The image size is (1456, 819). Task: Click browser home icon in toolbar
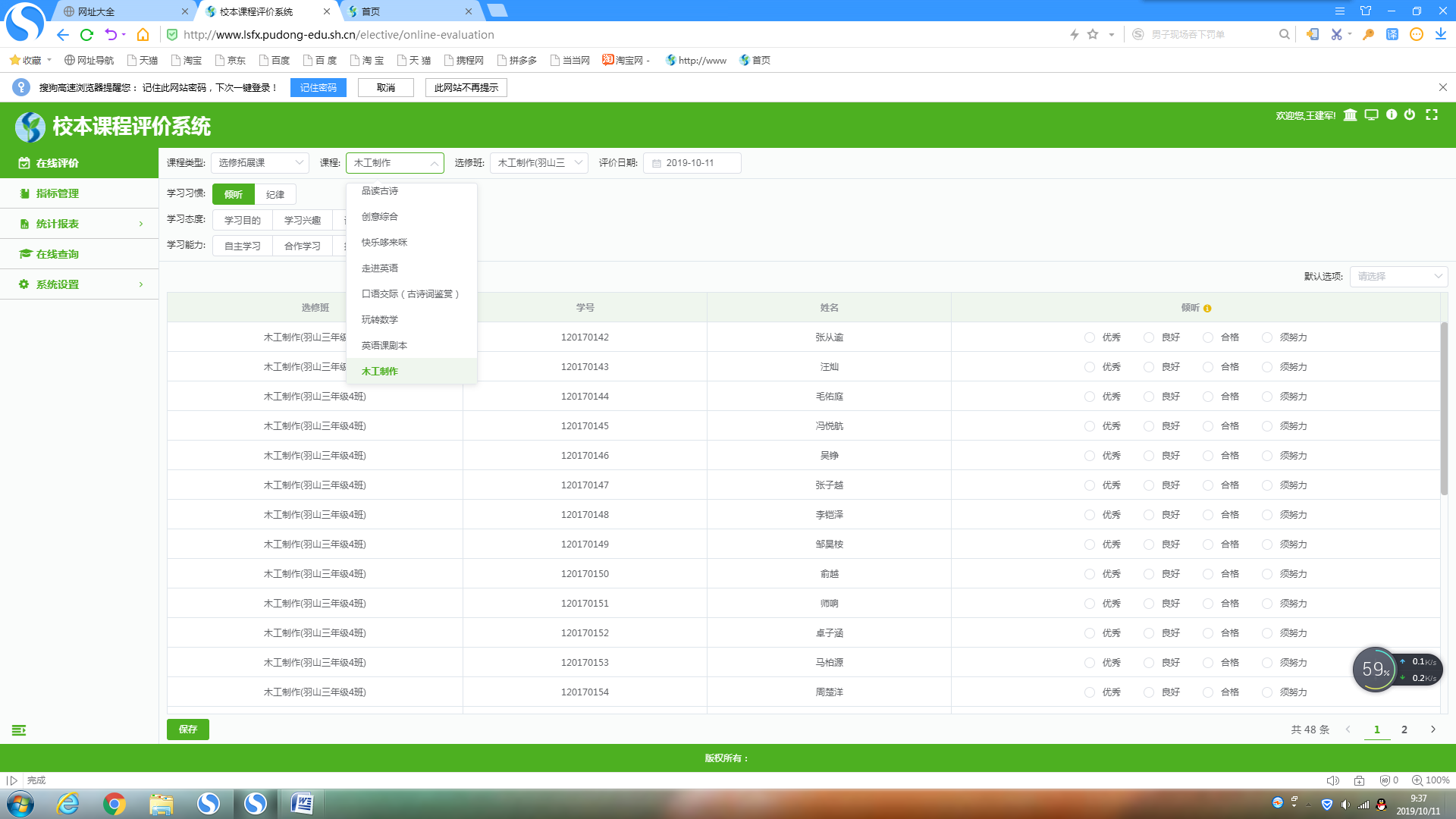point(143,35)
